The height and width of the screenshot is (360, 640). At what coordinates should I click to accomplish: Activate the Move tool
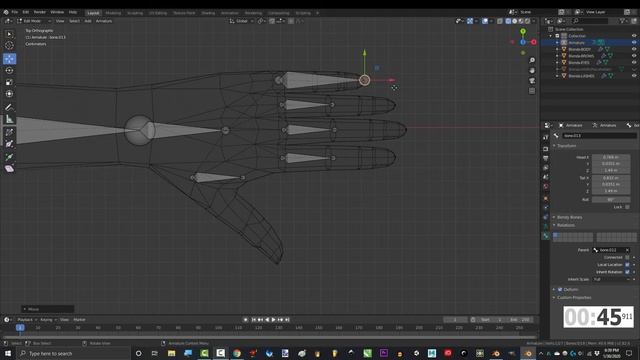[x=9, y=59]
